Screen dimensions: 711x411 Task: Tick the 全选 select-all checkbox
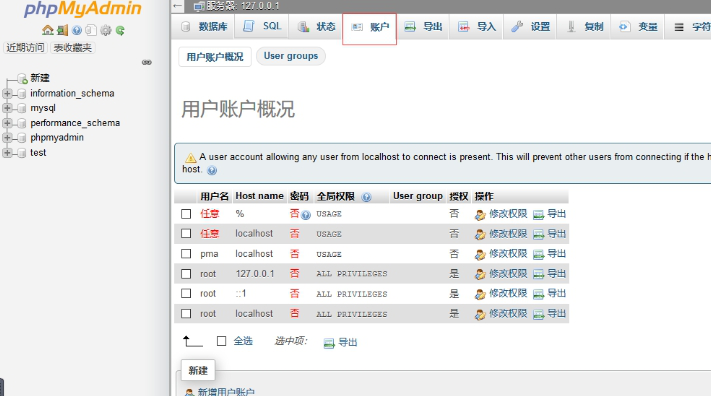[x=222, y=341]
